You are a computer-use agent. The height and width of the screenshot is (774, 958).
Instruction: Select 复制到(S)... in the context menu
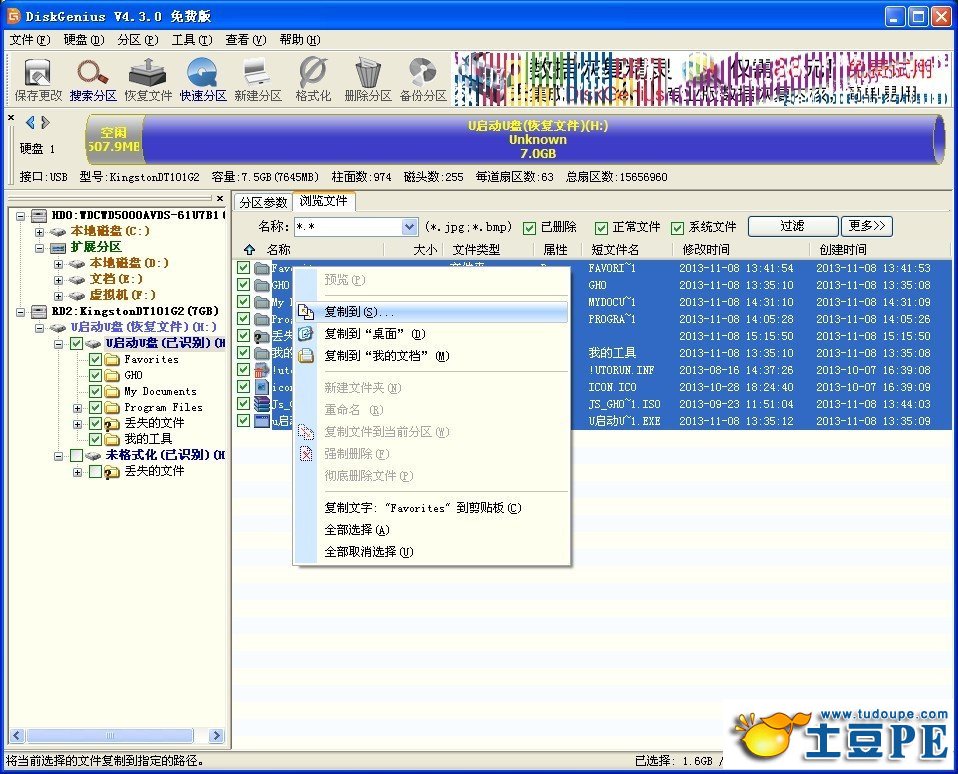[359, 312]
